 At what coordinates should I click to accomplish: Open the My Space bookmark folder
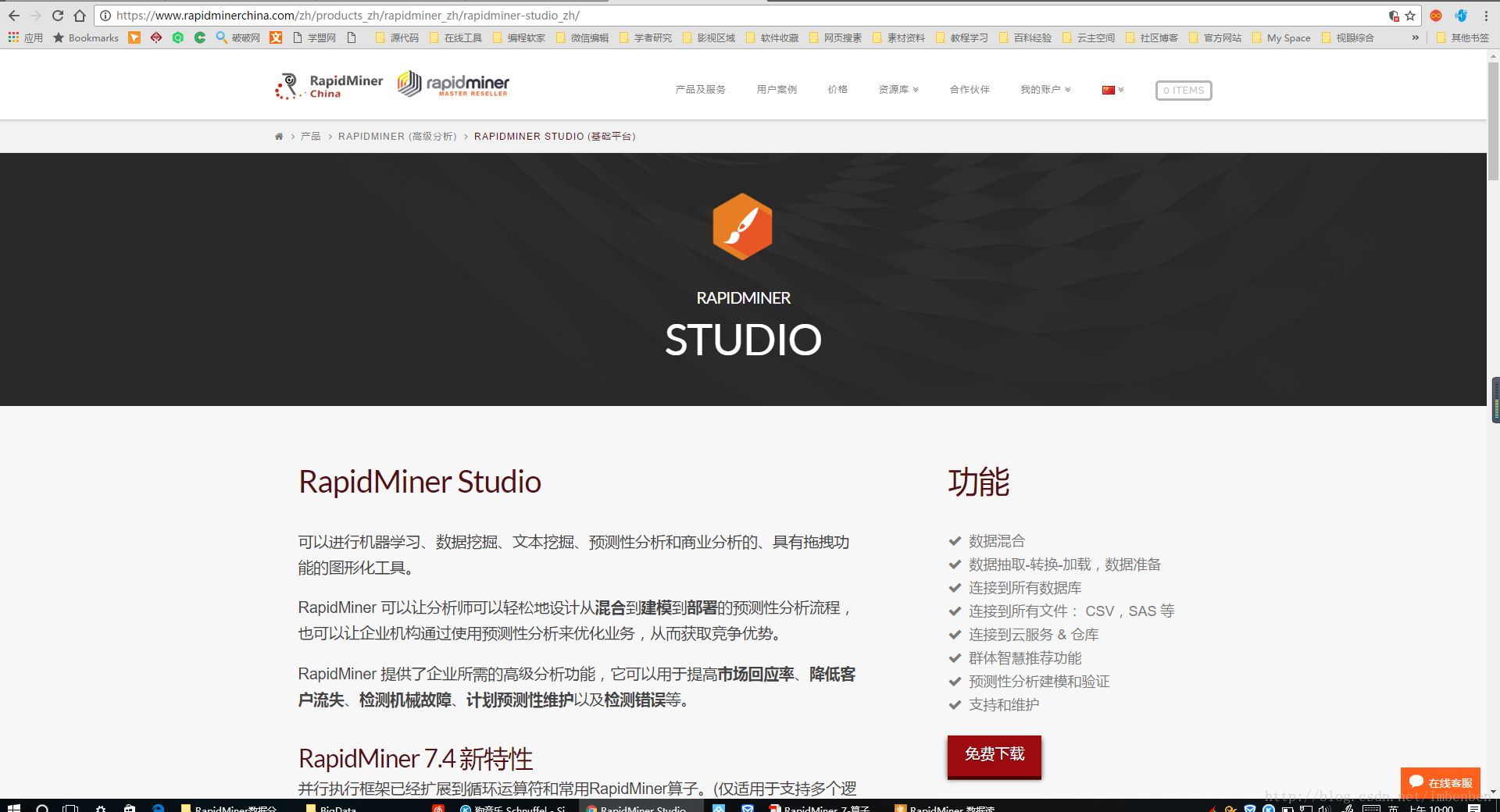[x=1281, y=37]
